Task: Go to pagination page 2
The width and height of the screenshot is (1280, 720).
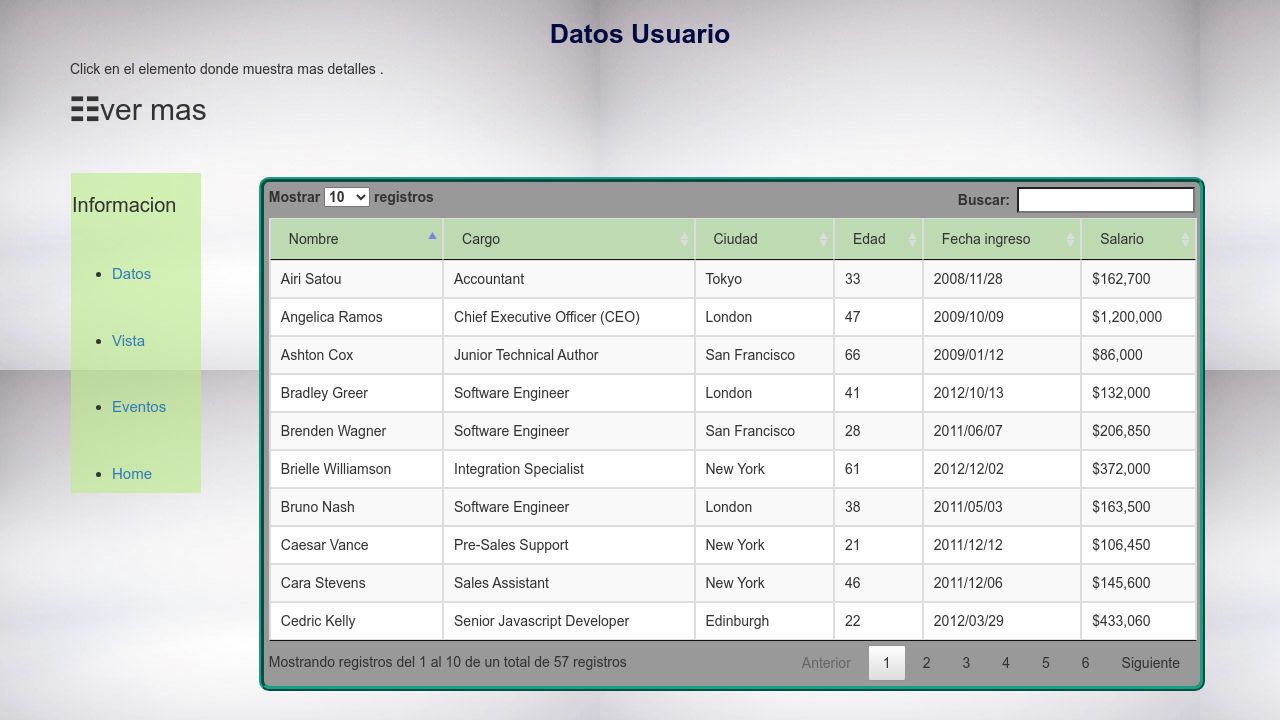Action: (x=926, y=663)
